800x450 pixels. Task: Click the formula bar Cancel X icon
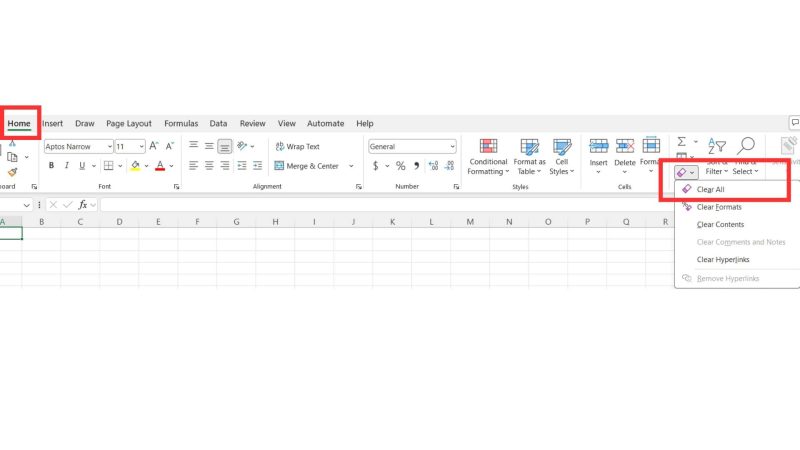tap(53, 205)
